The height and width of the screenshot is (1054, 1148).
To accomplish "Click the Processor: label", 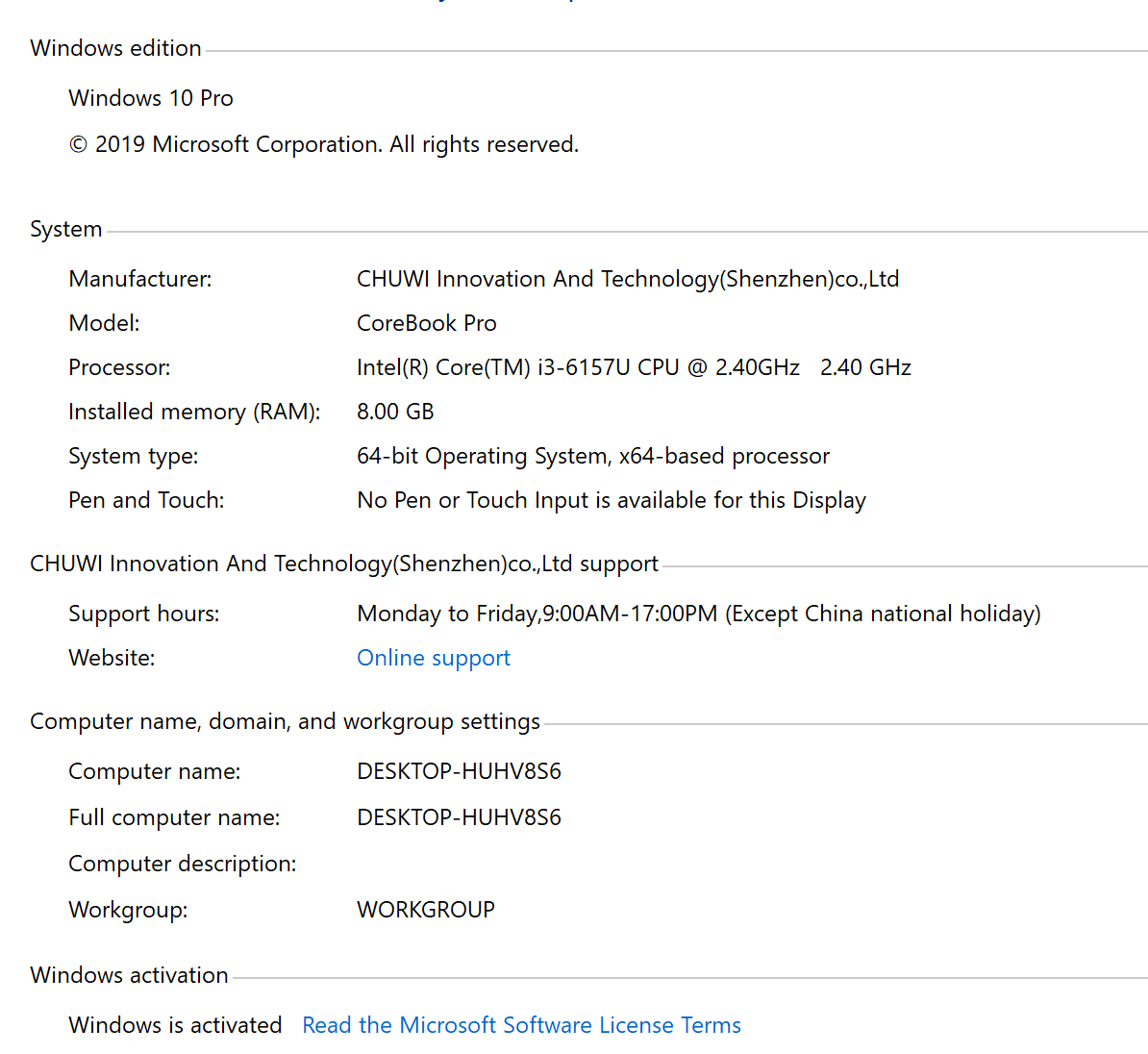I will (x=119, y=367).
